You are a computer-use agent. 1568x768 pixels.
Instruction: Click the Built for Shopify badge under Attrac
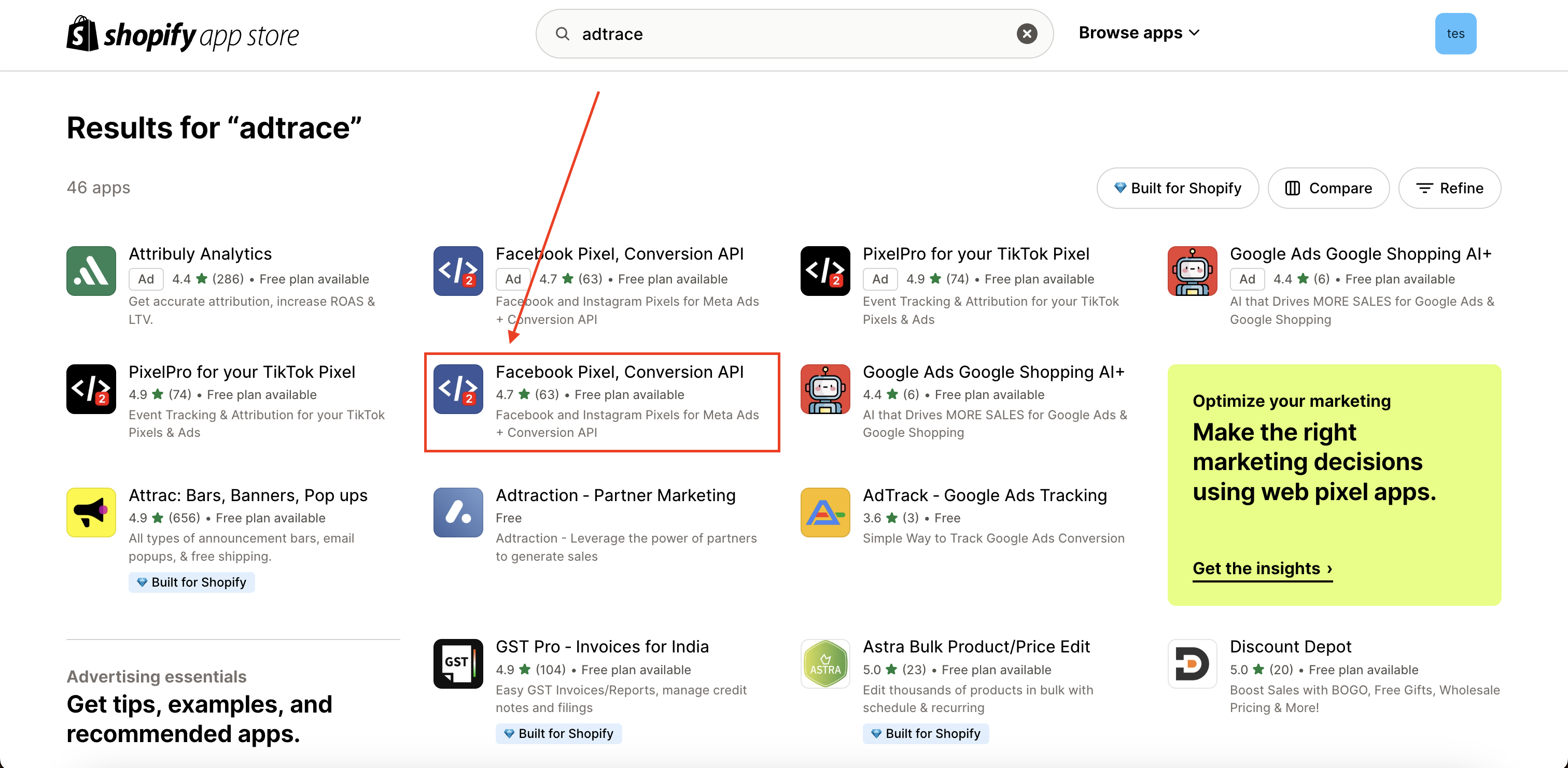point(192,582)
